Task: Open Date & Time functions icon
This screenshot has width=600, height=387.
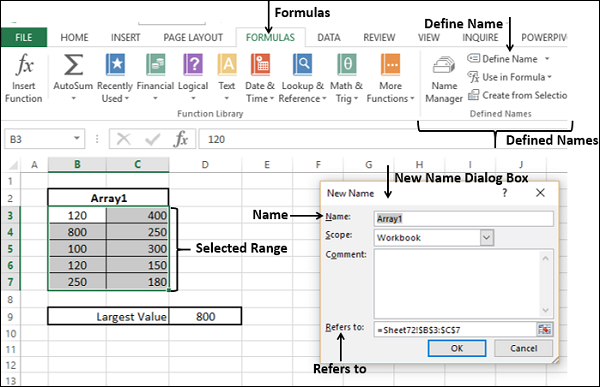Action: point(261,64)
